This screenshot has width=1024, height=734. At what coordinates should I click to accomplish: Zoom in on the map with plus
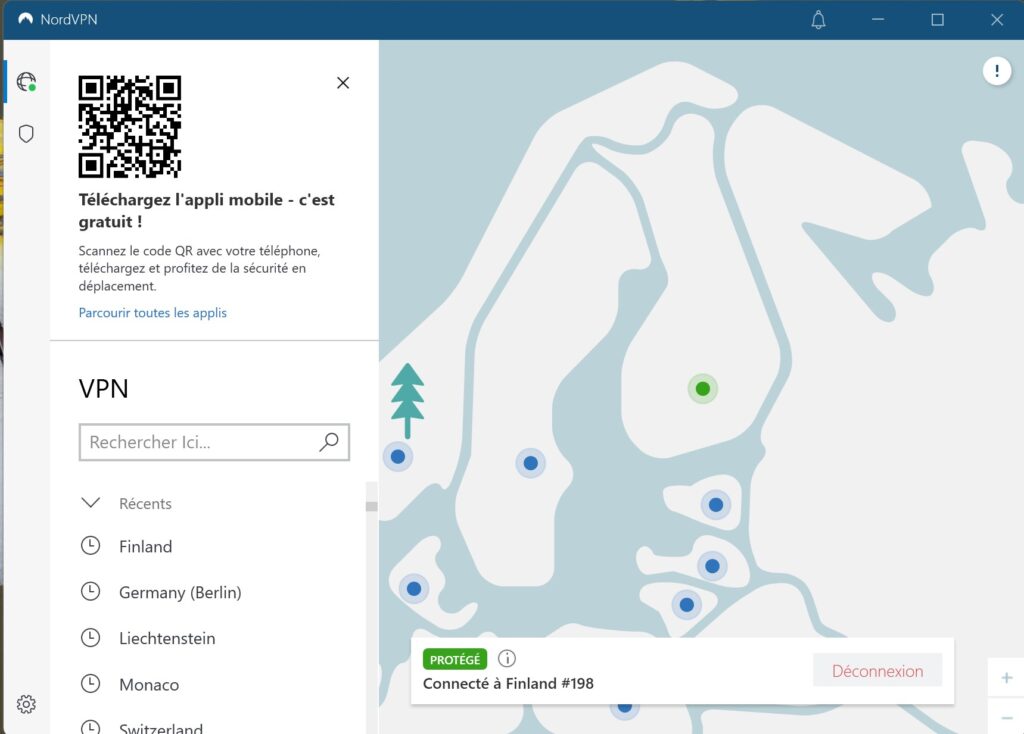tap(1006, 678)
